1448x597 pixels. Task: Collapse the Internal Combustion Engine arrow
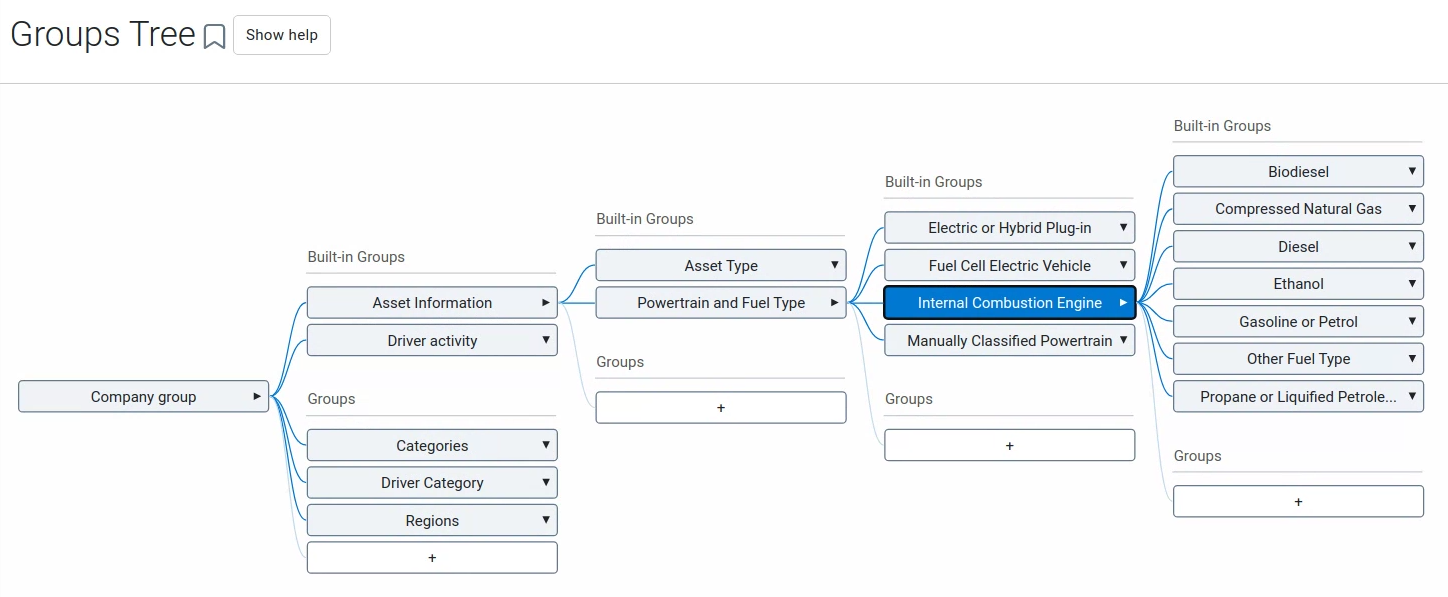(1124, 303)
